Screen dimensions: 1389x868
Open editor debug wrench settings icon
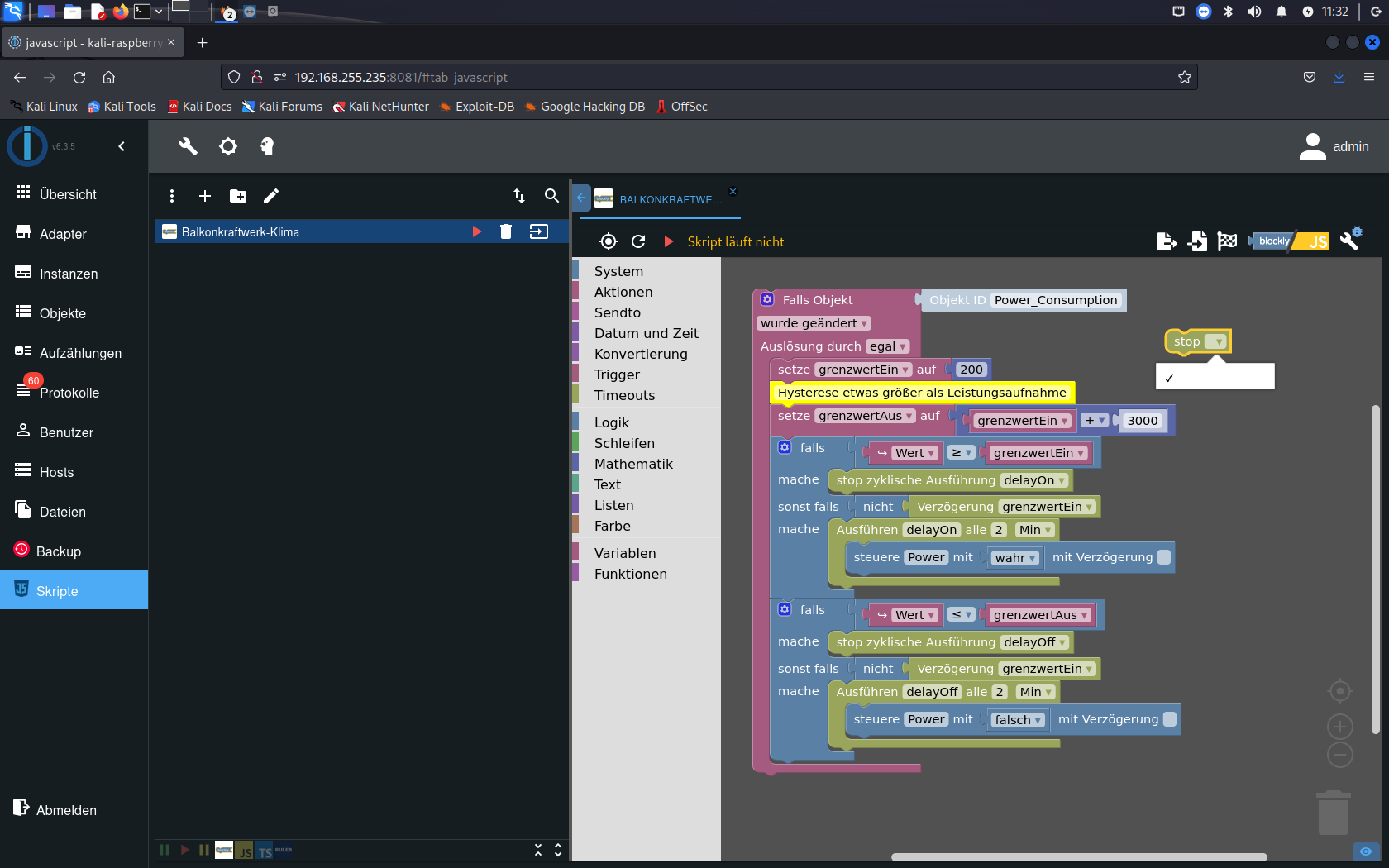point(1351,240)
